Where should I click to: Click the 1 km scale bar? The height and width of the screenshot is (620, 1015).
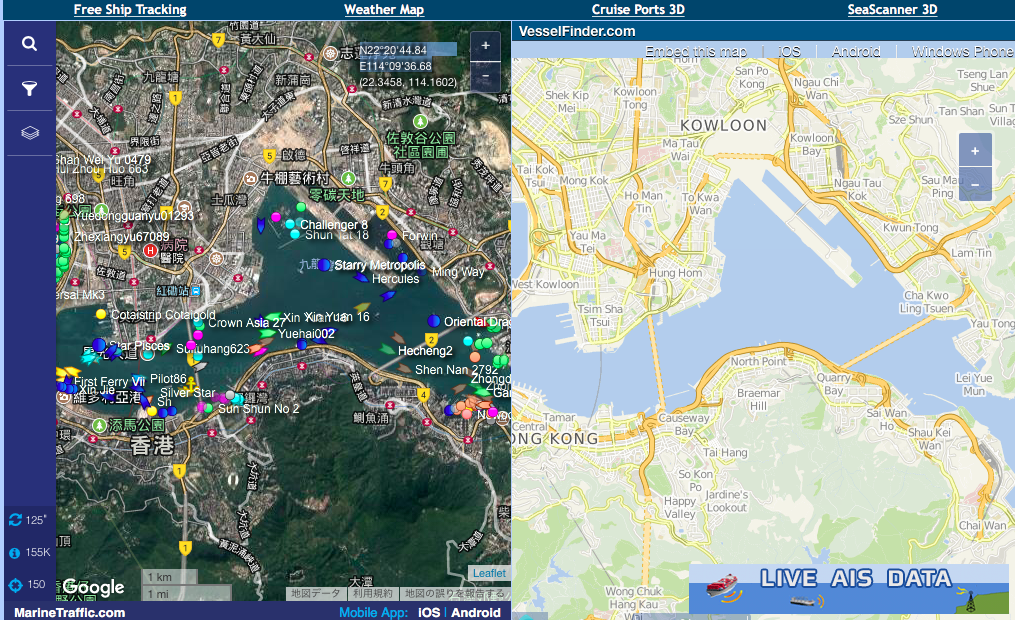click(x=171, y=577)
